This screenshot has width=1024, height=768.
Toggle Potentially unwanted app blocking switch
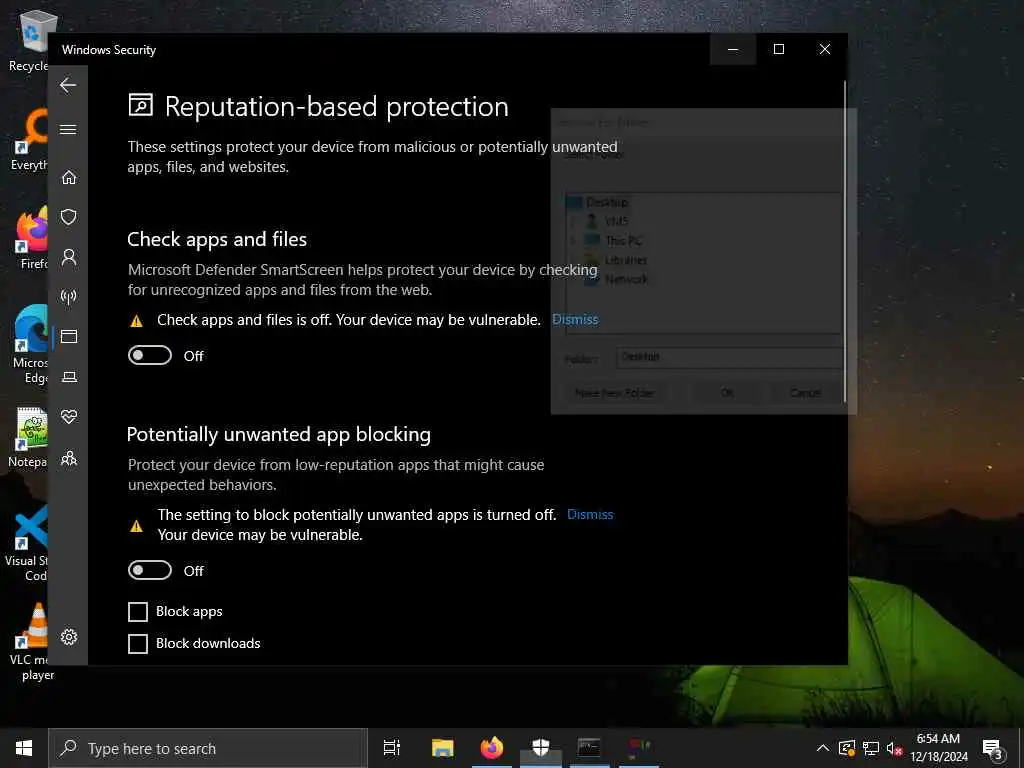(x=150, y=570)
